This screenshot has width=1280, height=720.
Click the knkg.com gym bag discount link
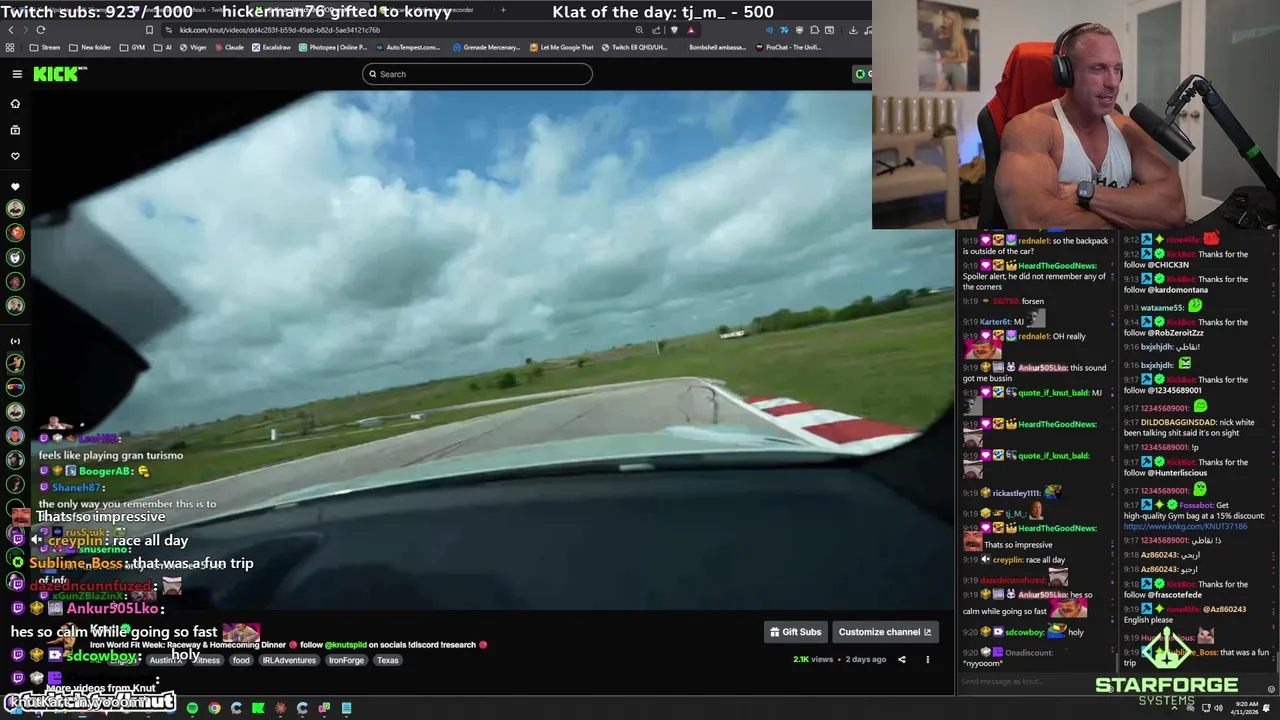[x=1185, y=526]
